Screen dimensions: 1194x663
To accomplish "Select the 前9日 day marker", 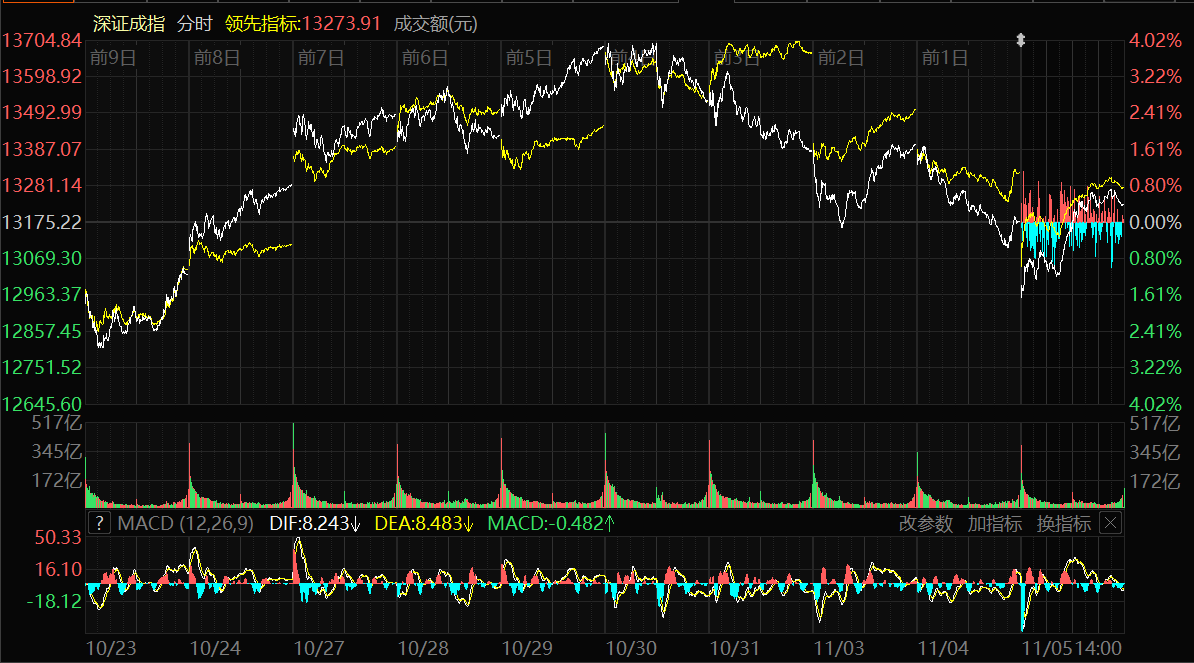I will click(112, 57).
